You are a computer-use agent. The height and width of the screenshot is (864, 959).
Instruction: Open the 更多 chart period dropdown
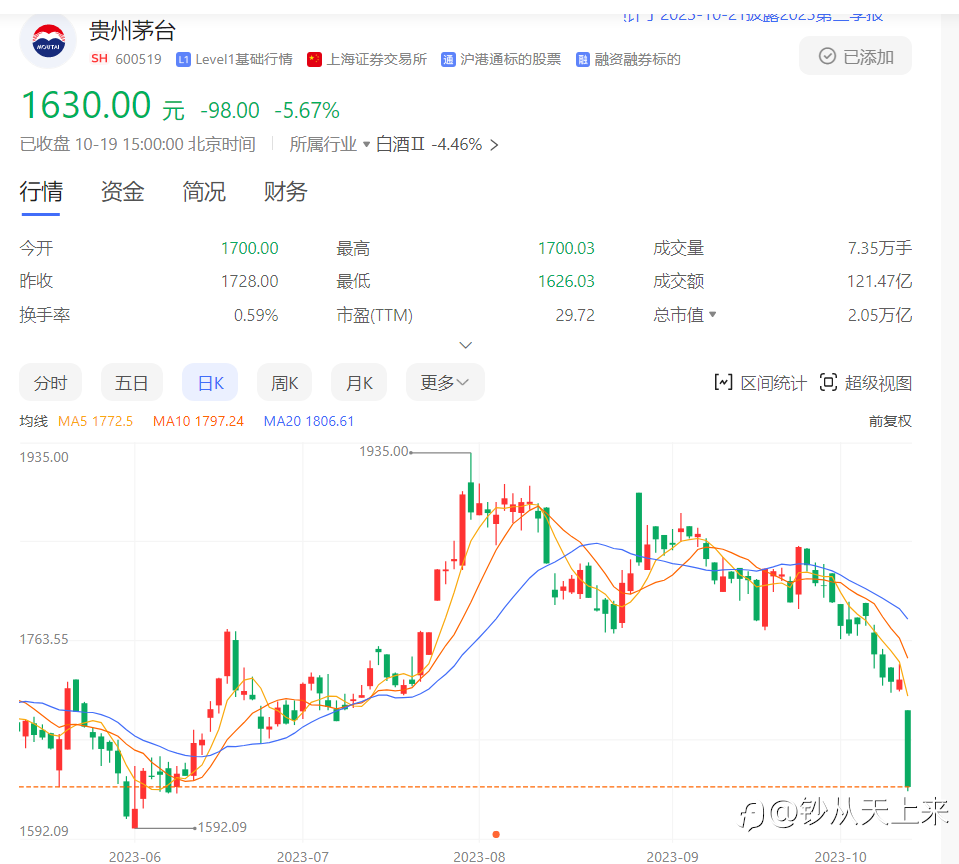445,383
